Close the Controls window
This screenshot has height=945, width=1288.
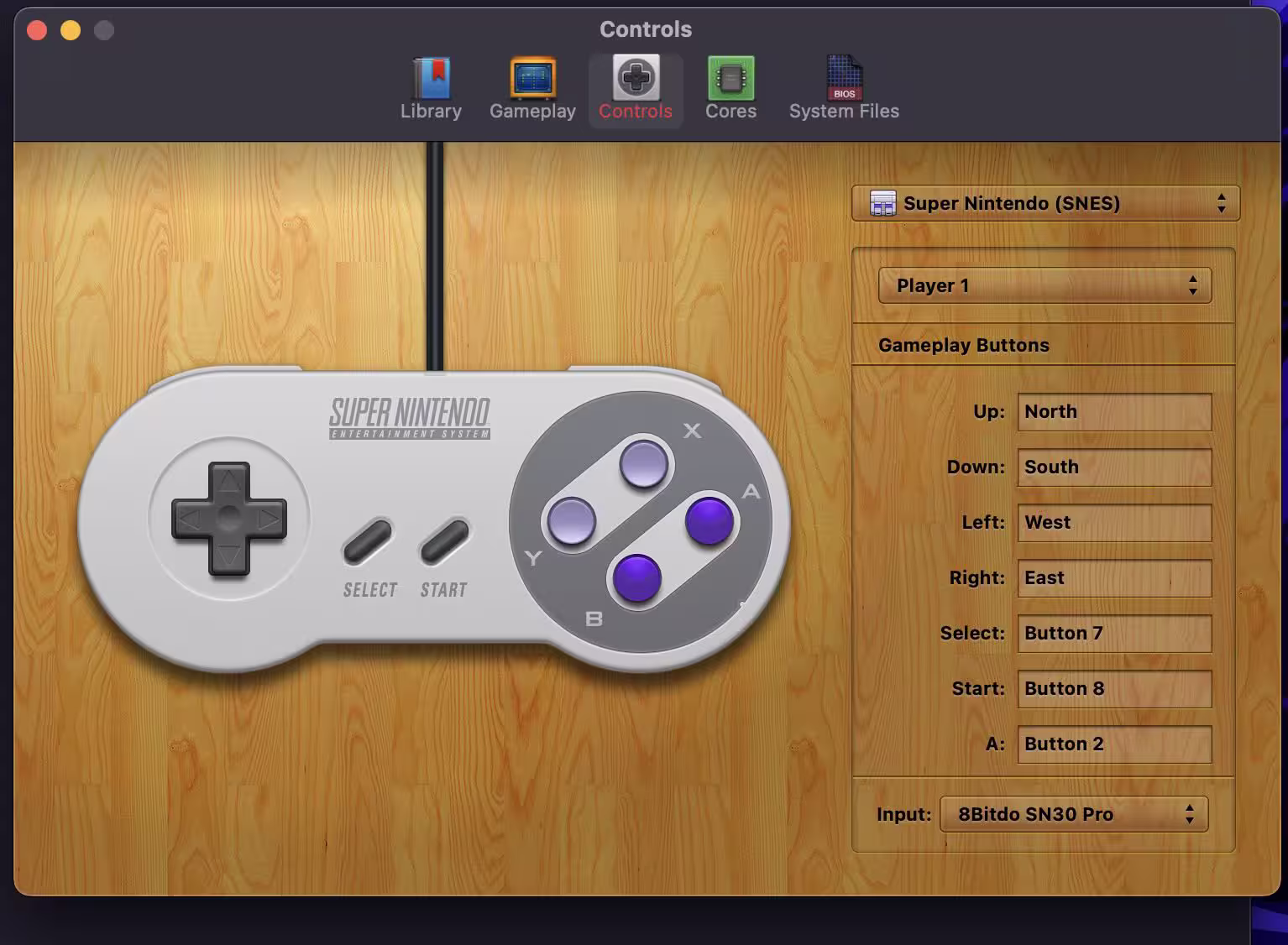coord(37,31)
